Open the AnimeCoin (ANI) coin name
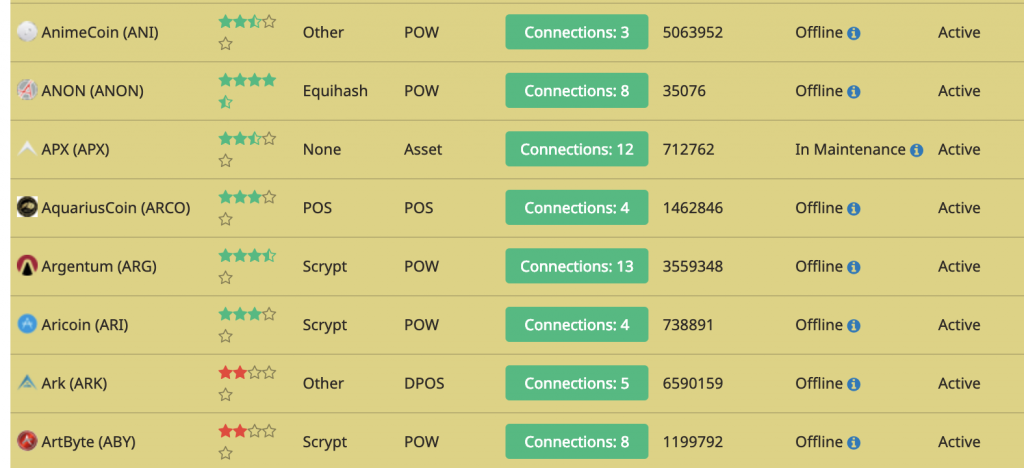 pos(100,32)
